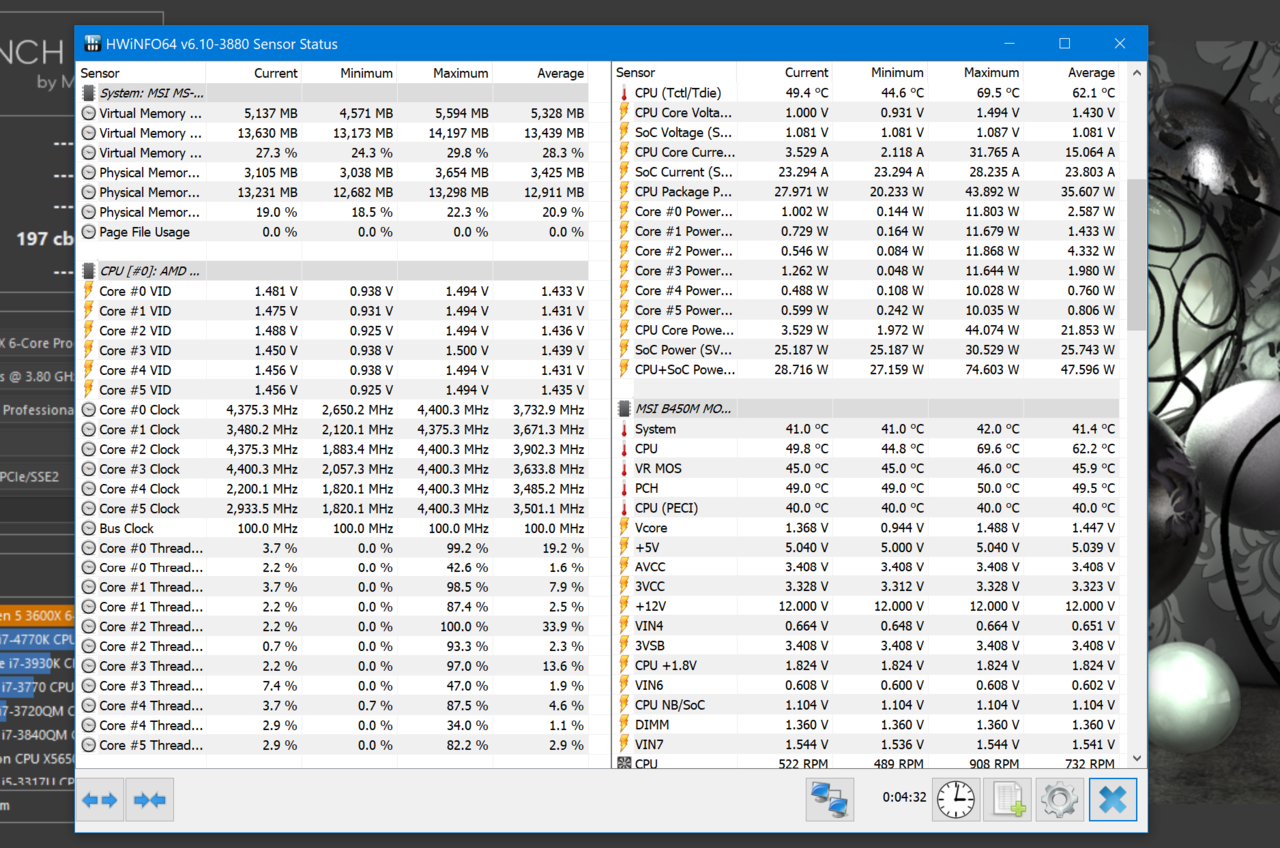Image resolution: width=1280 pixels, height=848 pixels.
Task: Click the clock icon beside Page File Usage
Action: [x=88, y=232]
